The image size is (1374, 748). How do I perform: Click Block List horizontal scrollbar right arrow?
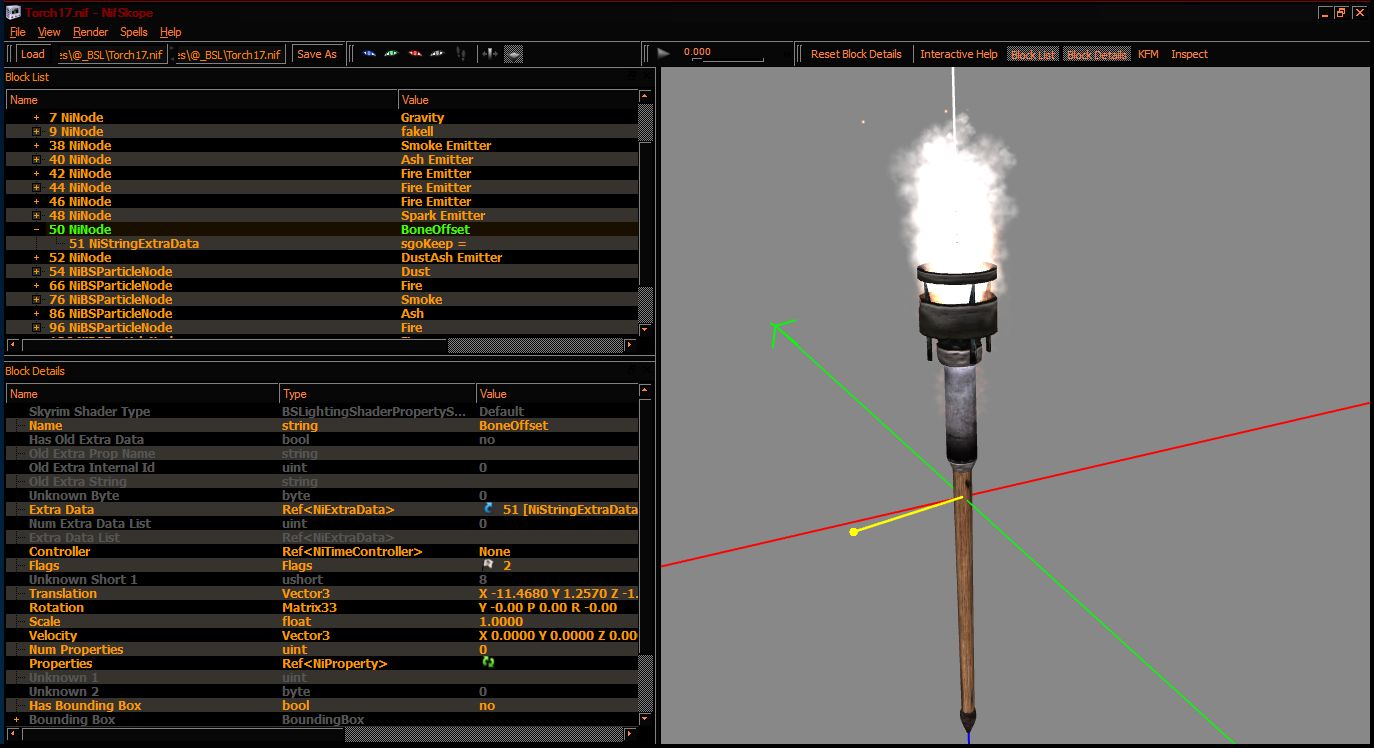coord(630,345)
